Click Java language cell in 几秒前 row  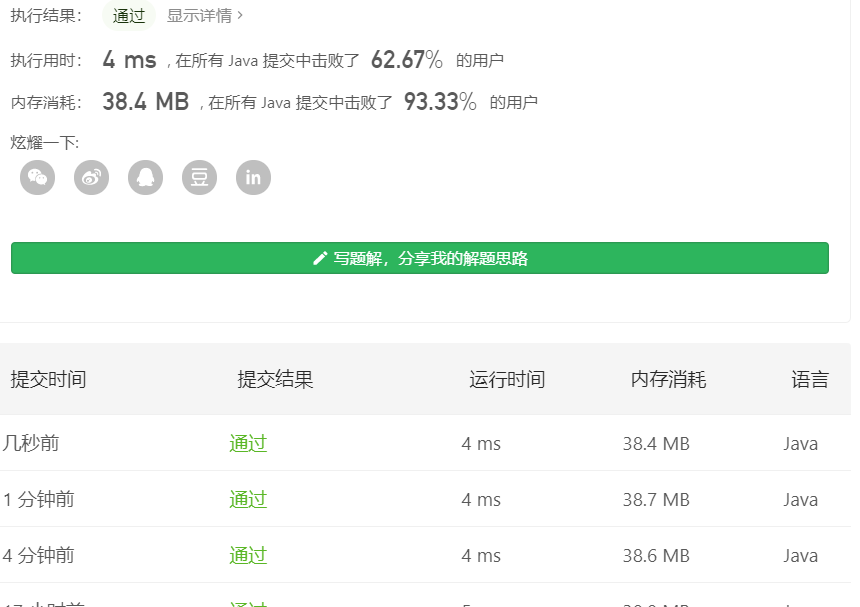point(800,444)
